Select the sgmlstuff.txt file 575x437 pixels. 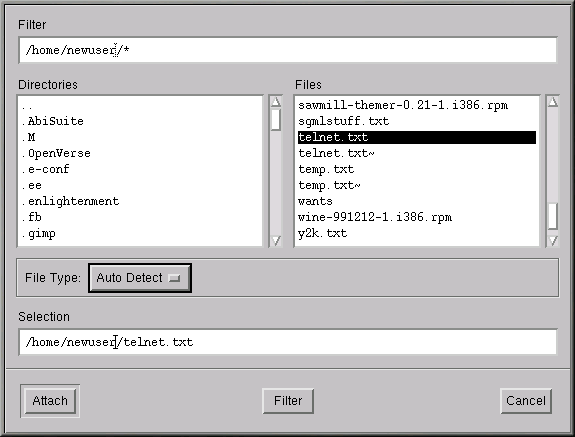click(x=343, y=121)
